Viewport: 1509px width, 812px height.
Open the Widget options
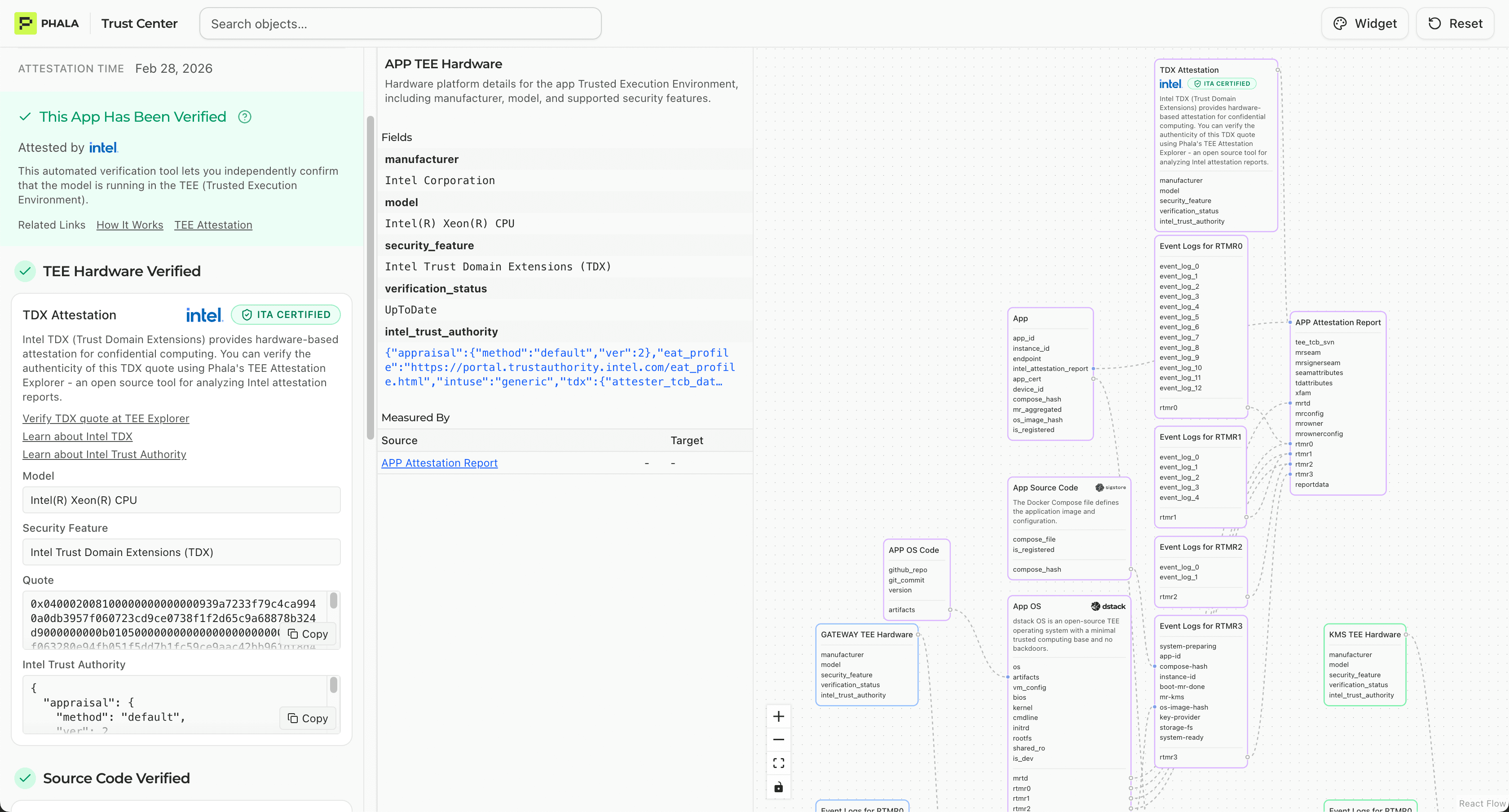[x=1364, y=23]
